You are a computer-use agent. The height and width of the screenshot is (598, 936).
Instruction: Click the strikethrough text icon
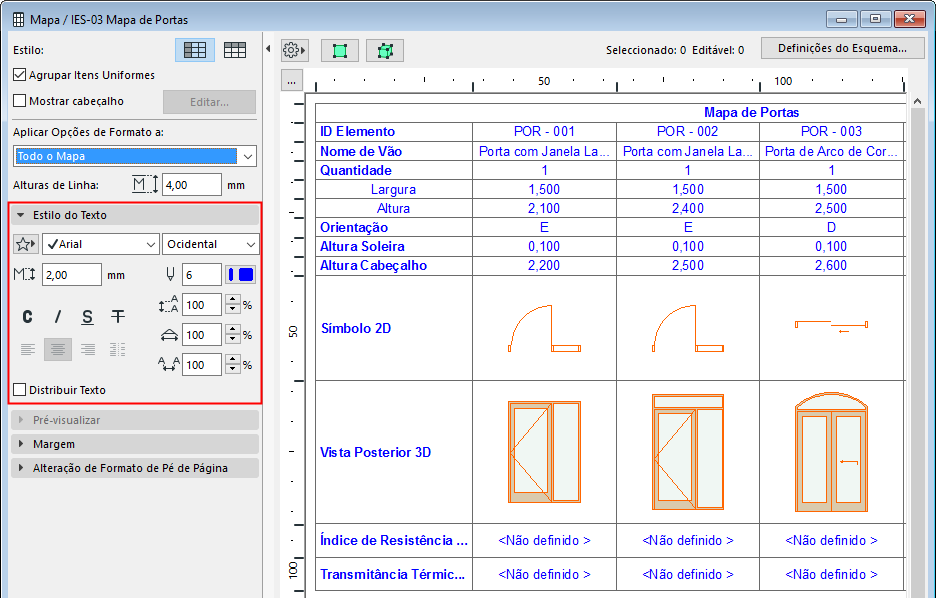(118, 317)
